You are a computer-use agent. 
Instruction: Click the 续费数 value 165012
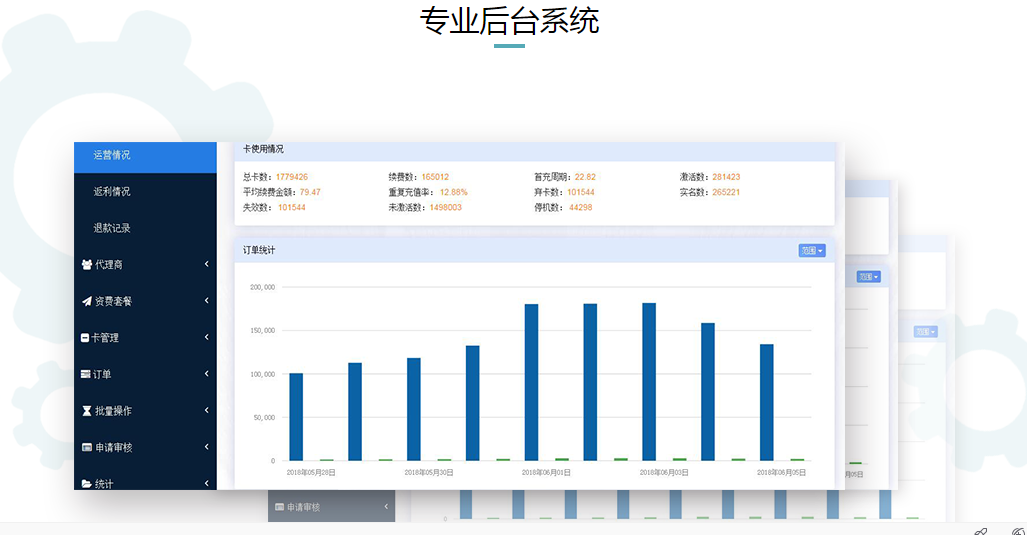tap(435, 177)
